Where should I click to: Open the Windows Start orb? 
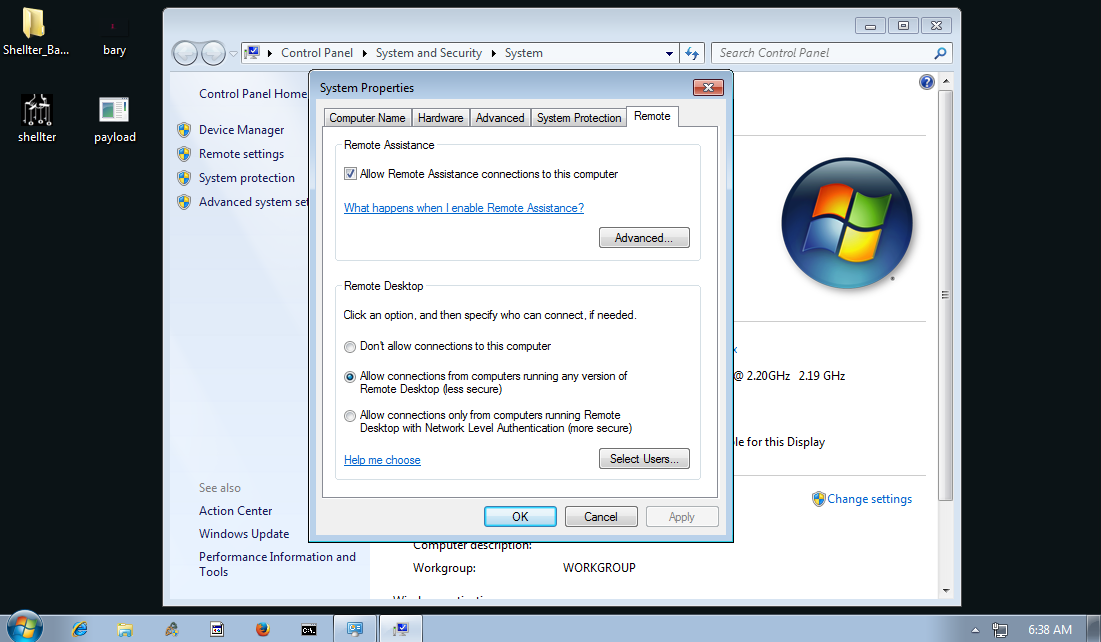[25, 627]
